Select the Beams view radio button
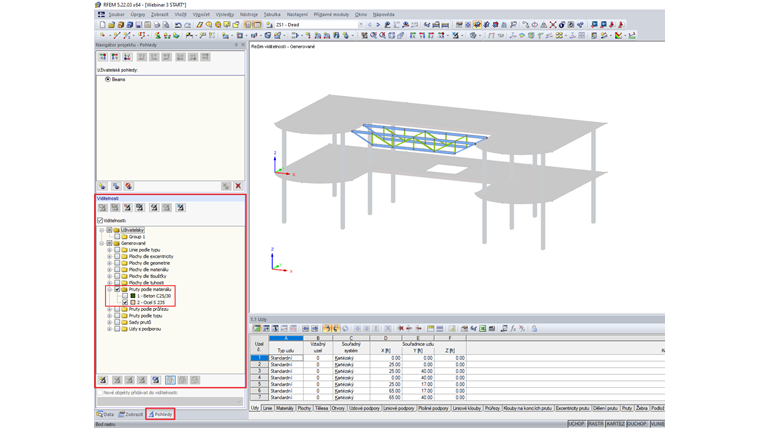The width and height of the screenshot is (760, 428). [108, 79]
